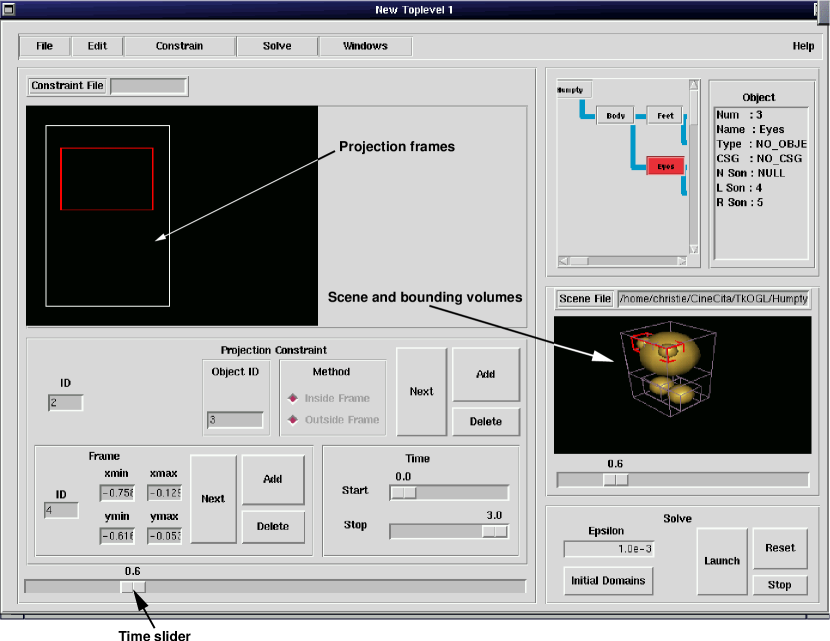Select the Inside Frame method option
The height and width of the screenshot is (641, 830).
(x=293, y=398)
